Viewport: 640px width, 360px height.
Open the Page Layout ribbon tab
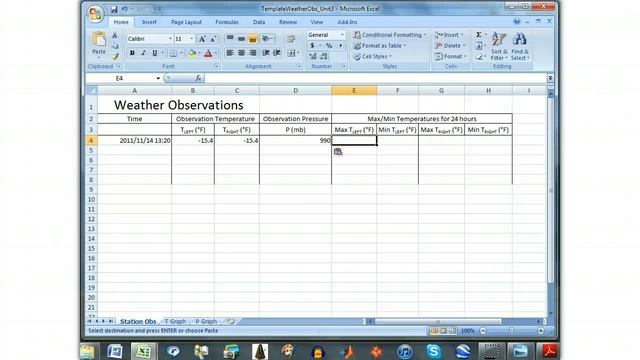(x=186, y=22)
